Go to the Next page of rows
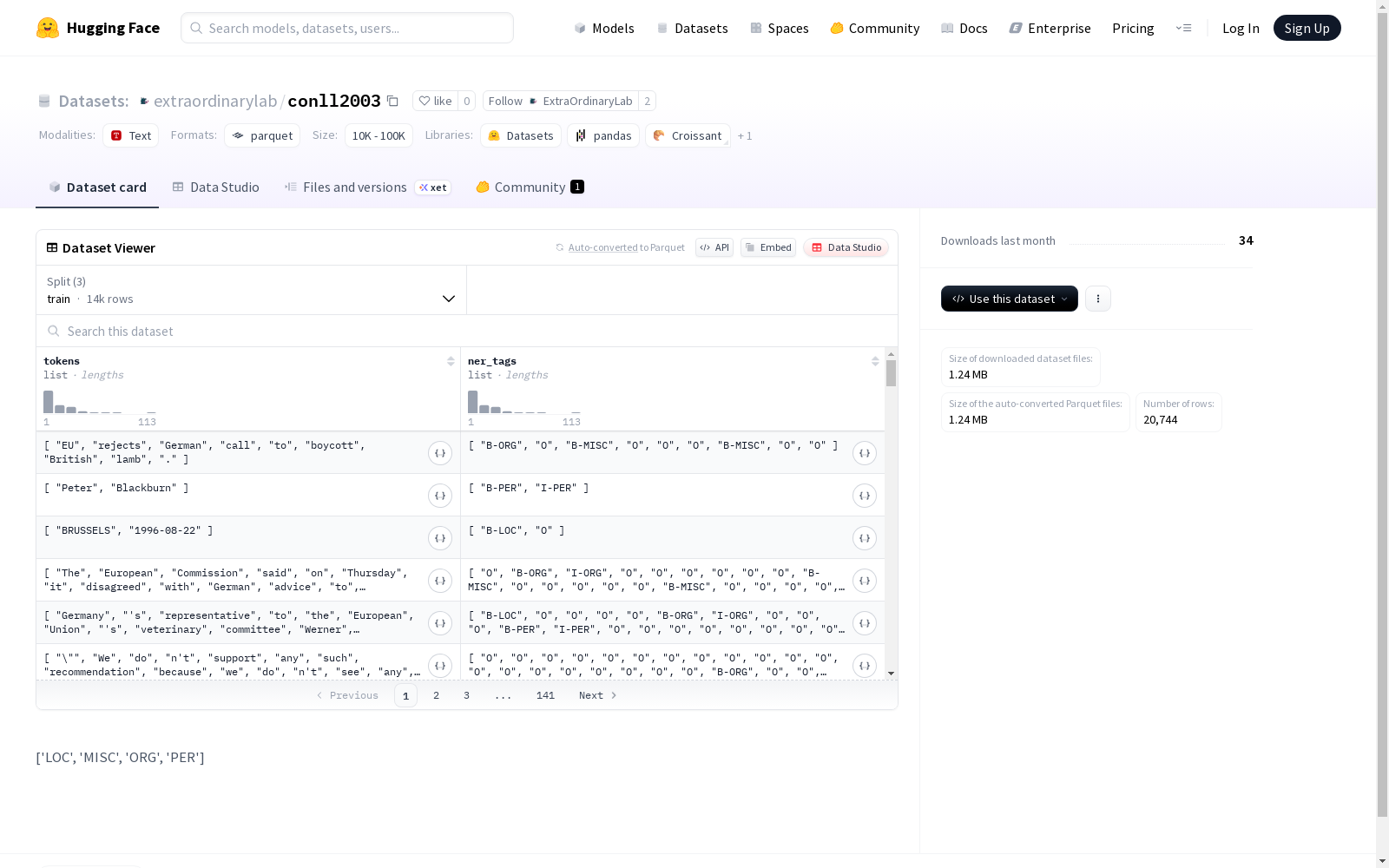 [x=597, y=695]
